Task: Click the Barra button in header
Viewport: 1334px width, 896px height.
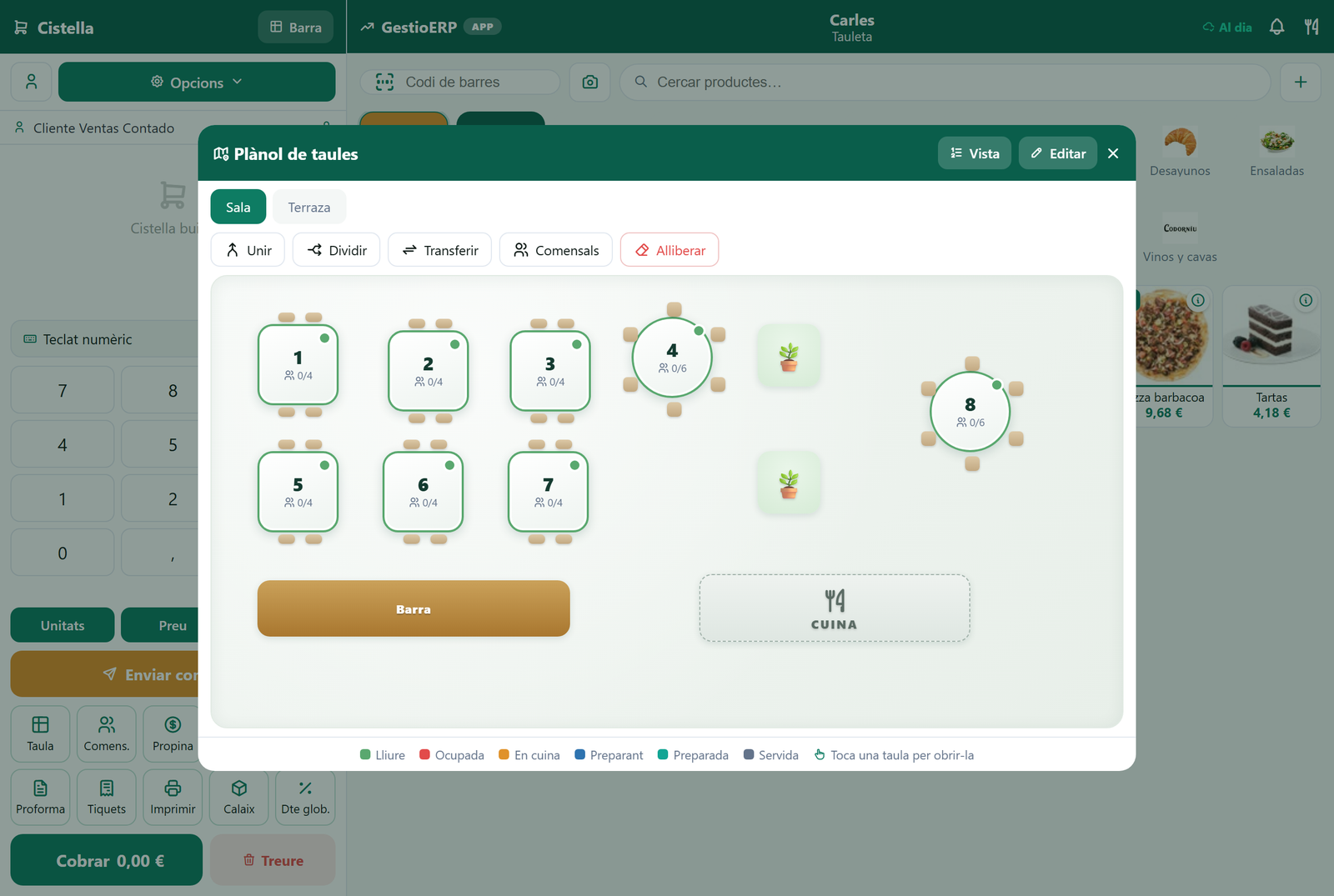Action: [x=295, y=28]
